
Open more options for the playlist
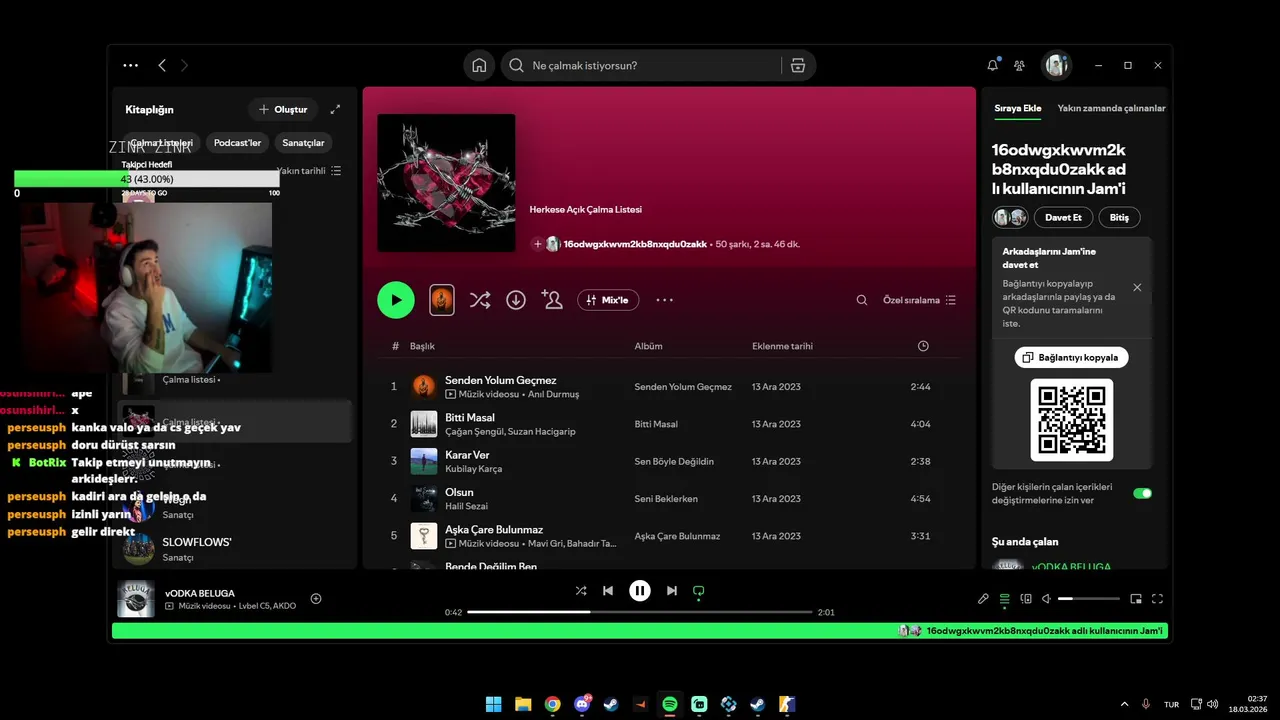(x=665, y=300)
